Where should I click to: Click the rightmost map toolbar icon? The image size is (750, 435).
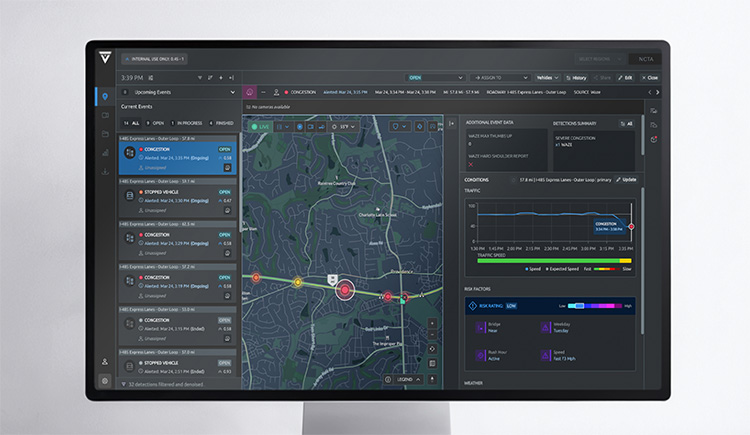(433, 126)
